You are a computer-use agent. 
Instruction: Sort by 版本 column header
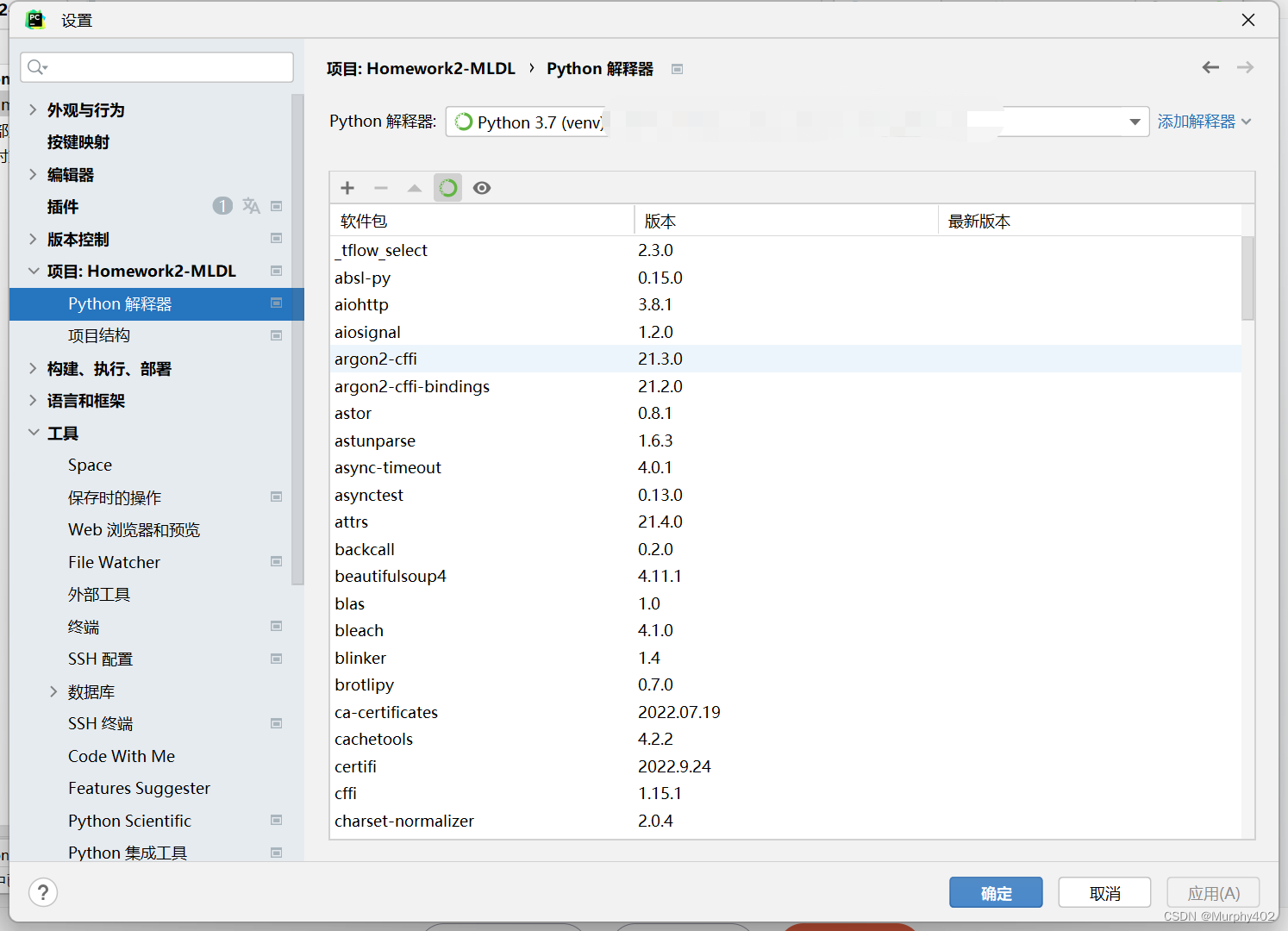pyautogui.click(x=786, y=221)
